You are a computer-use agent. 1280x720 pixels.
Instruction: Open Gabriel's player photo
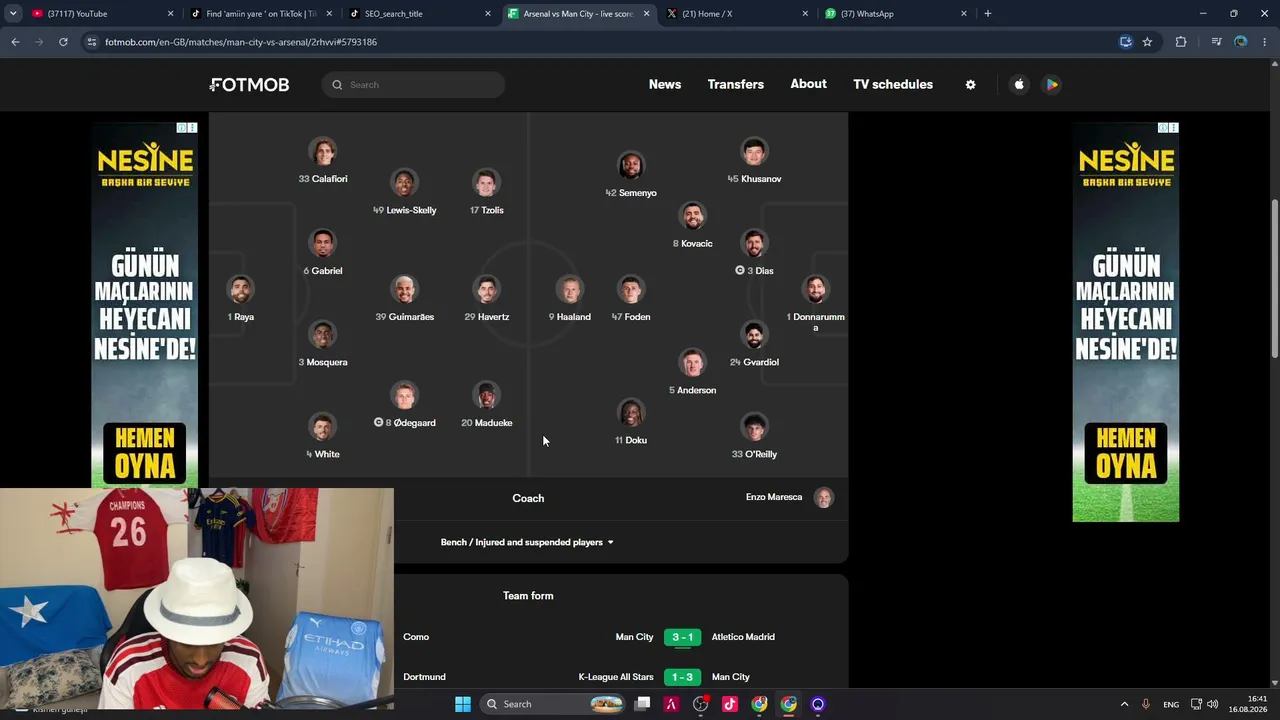tap(322, 244)
